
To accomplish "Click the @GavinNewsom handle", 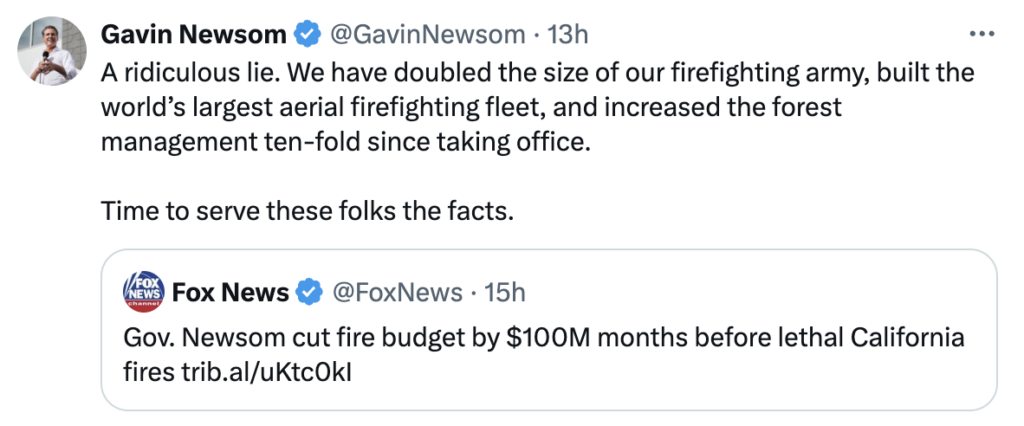I will tap(427, 35).
